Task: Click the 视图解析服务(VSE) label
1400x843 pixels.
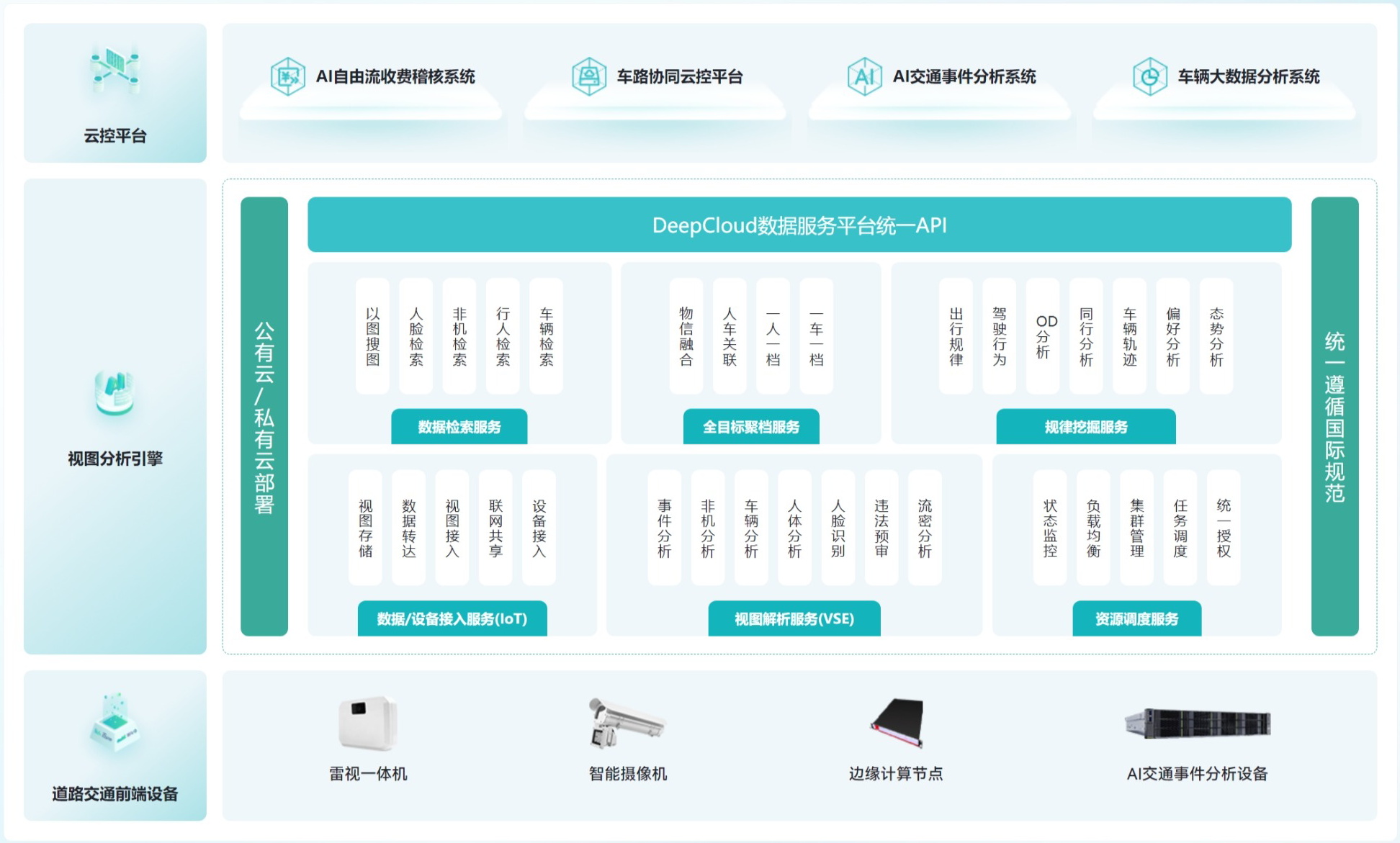Action: pyautogui.click(x=794, y=619)
